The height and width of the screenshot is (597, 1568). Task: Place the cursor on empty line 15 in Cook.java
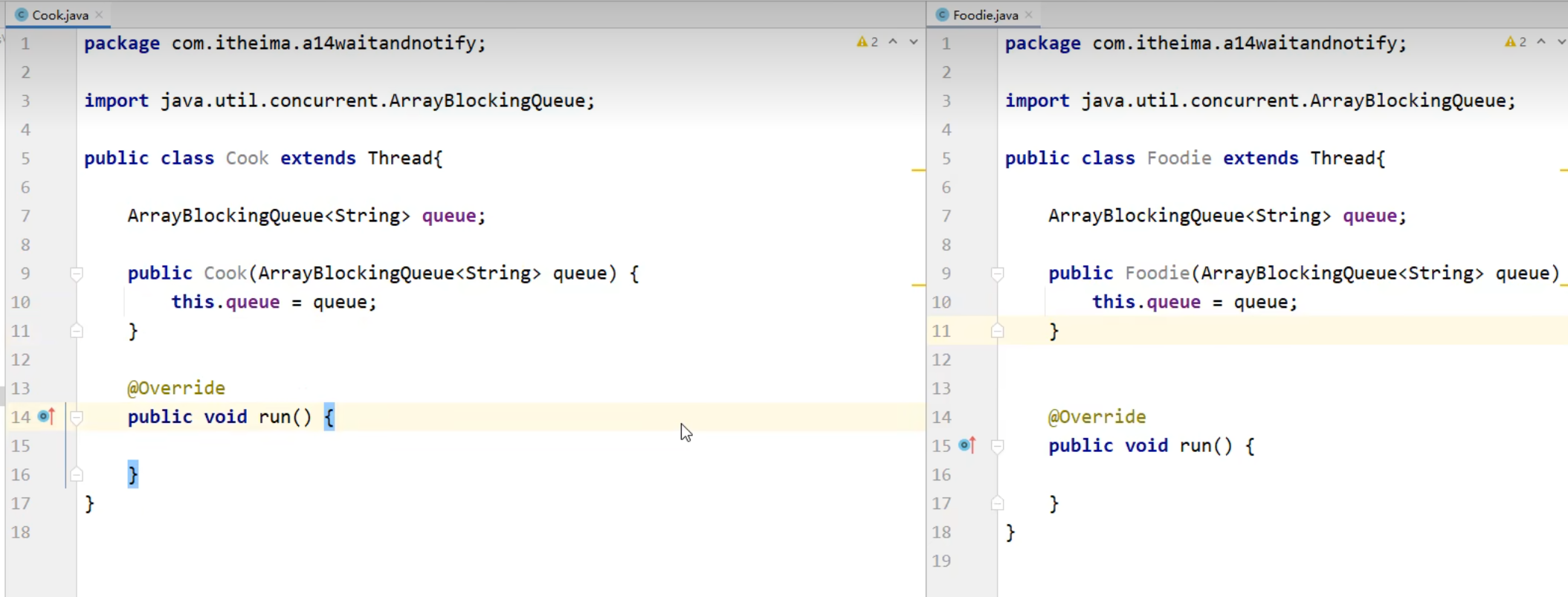pos(297,446)
